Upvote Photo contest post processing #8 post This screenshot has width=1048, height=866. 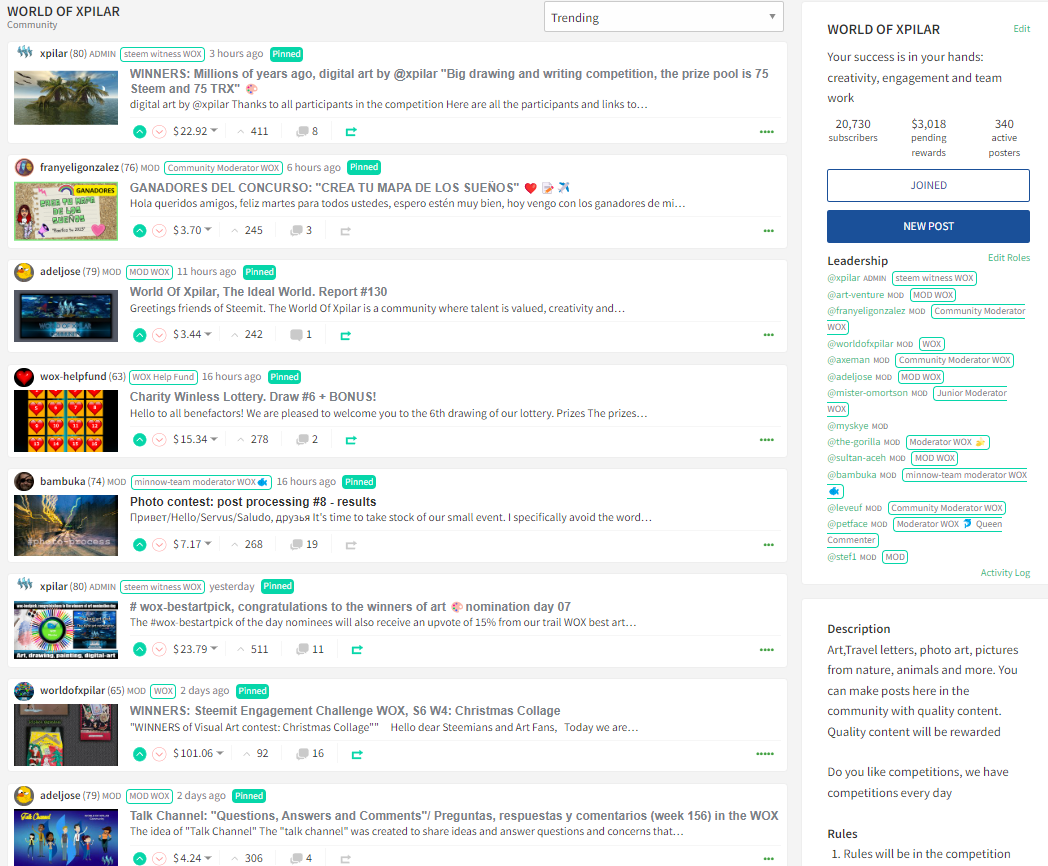coord(139,545)
